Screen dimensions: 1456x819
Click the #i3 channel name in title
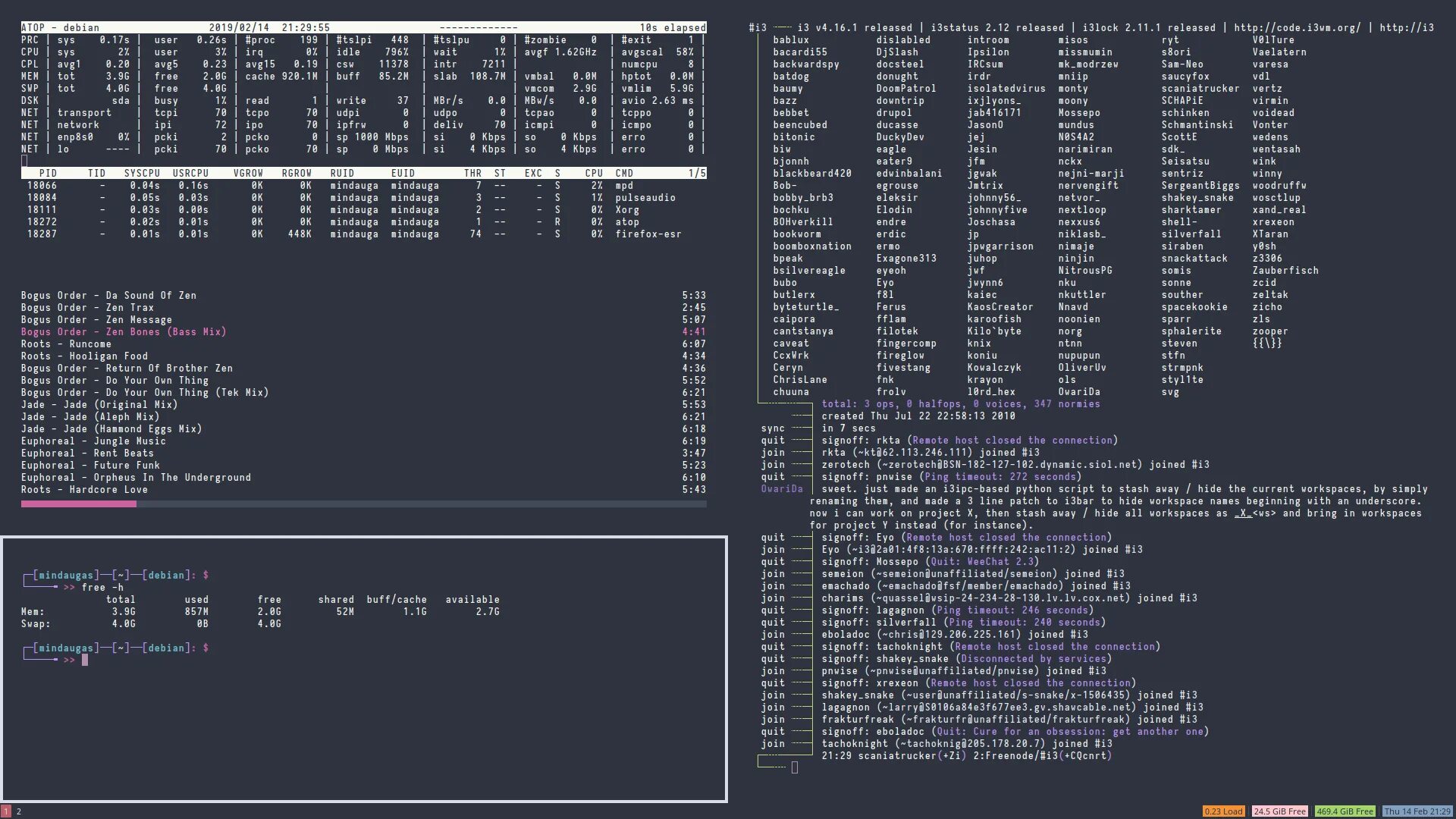coord(757,28)
